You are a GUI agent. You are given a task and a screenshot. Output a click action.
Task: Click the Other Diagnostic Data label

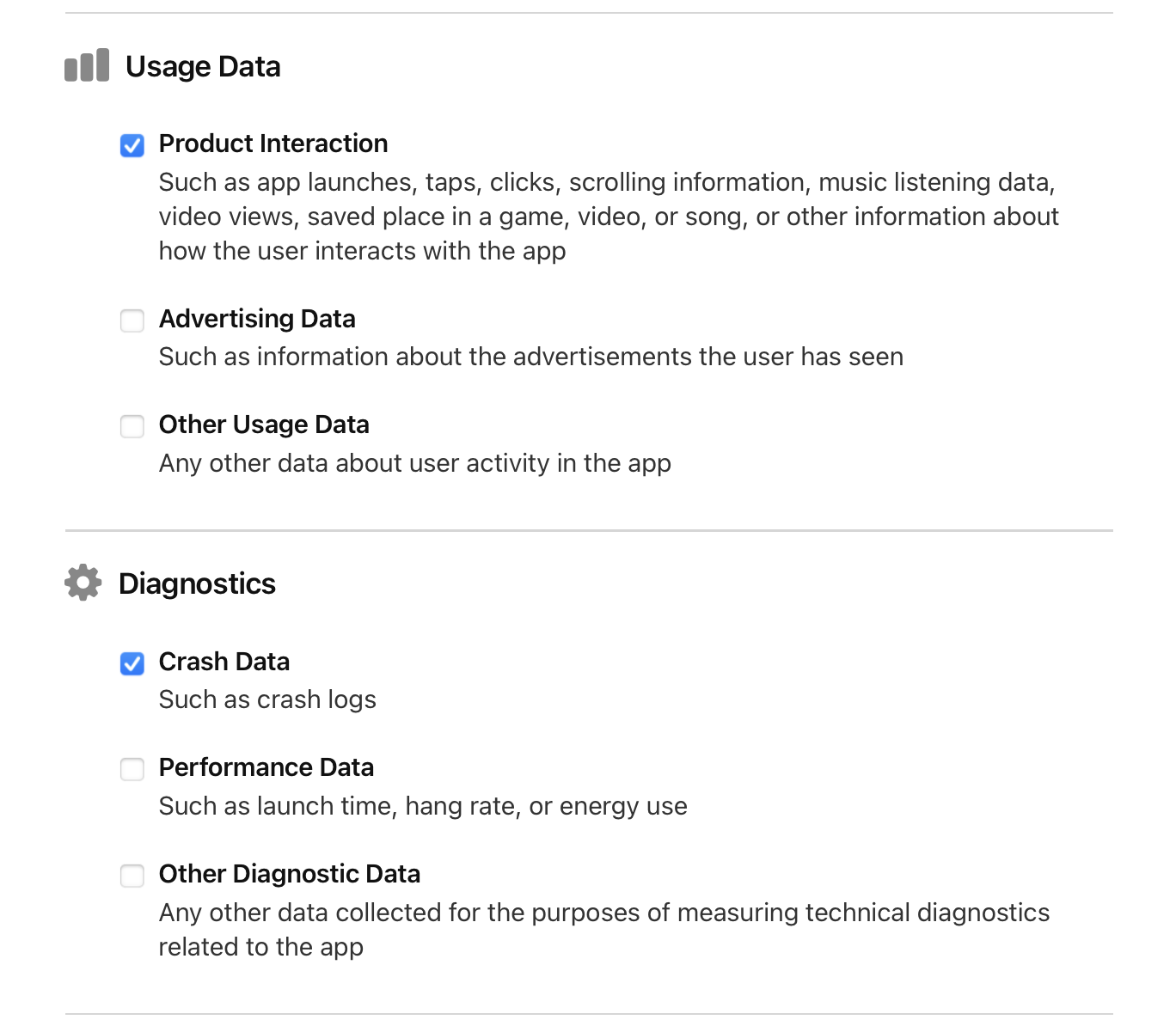pyautogui.click(x=289, y=874)
